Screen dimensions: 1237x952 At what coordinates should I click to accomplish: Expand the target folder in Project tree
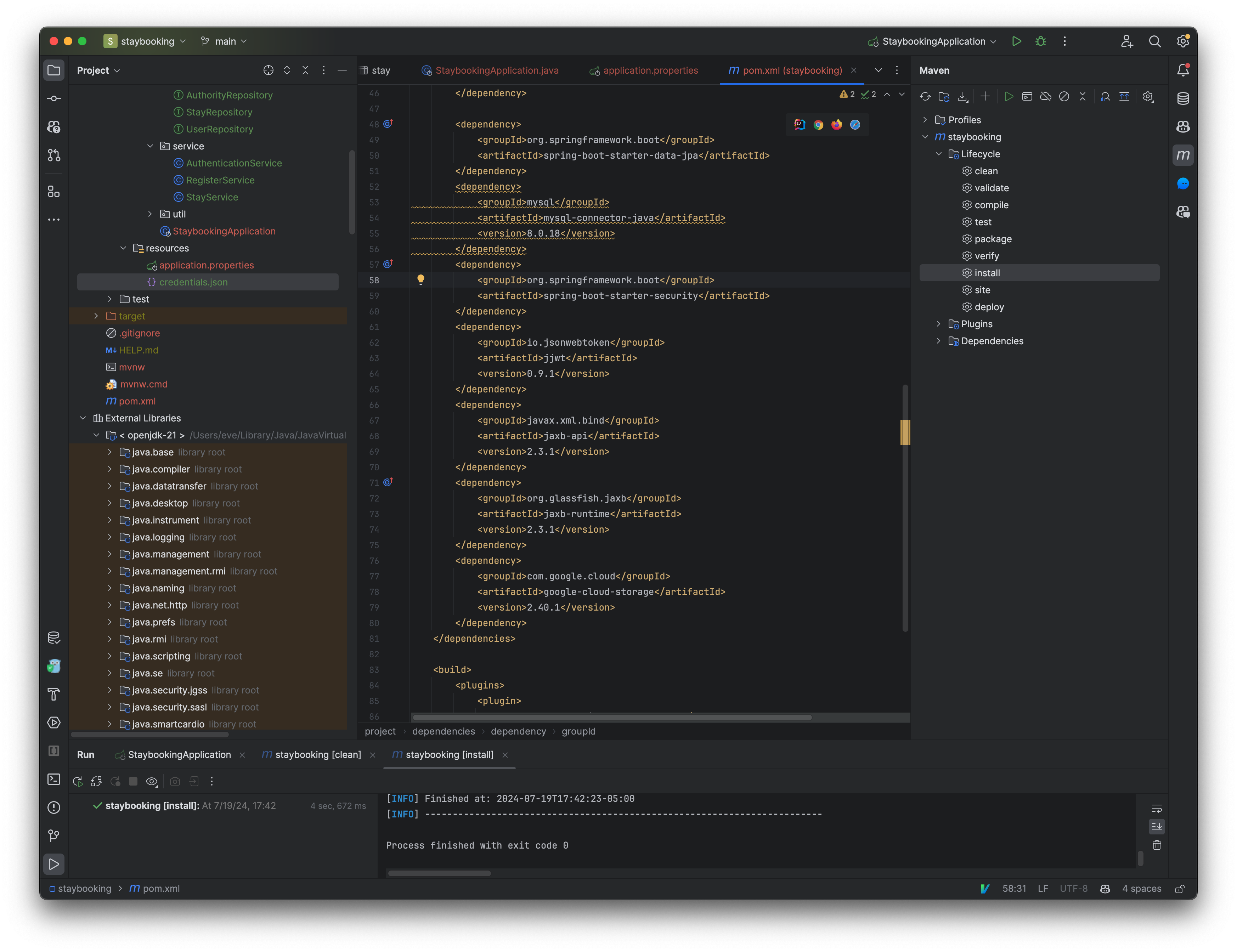96,316
